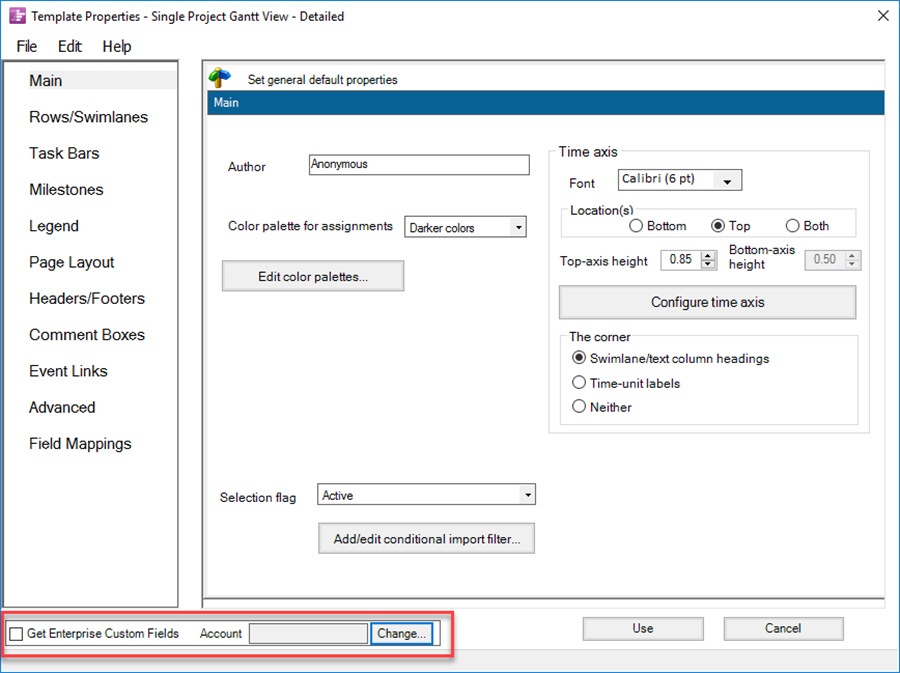Expand the Calibri font dropdown
The image size is (900, 673).
pos(727,181)
